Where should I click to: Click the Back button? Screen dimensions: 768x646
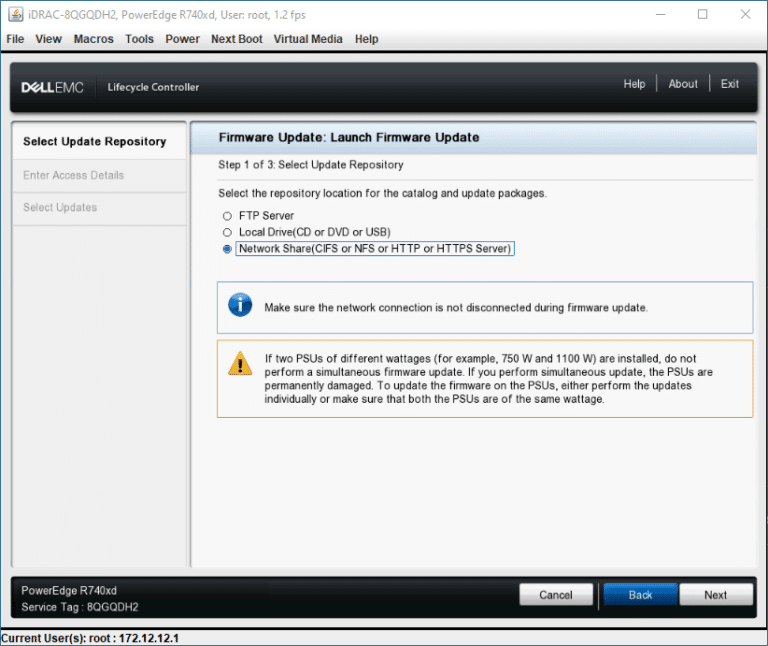tap(641, 595)
